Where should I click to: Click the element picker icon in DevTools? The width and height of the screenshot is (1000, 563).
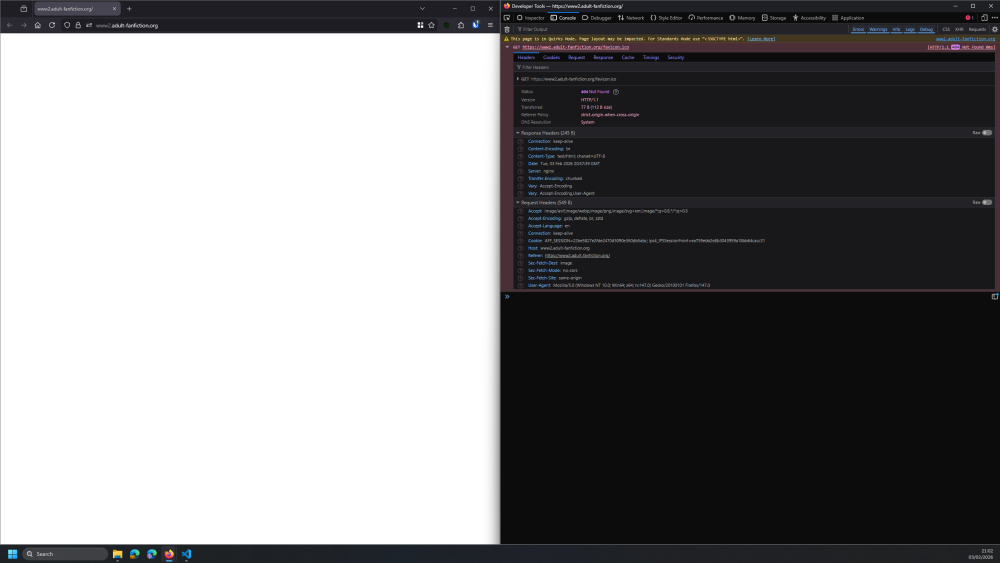507,18
